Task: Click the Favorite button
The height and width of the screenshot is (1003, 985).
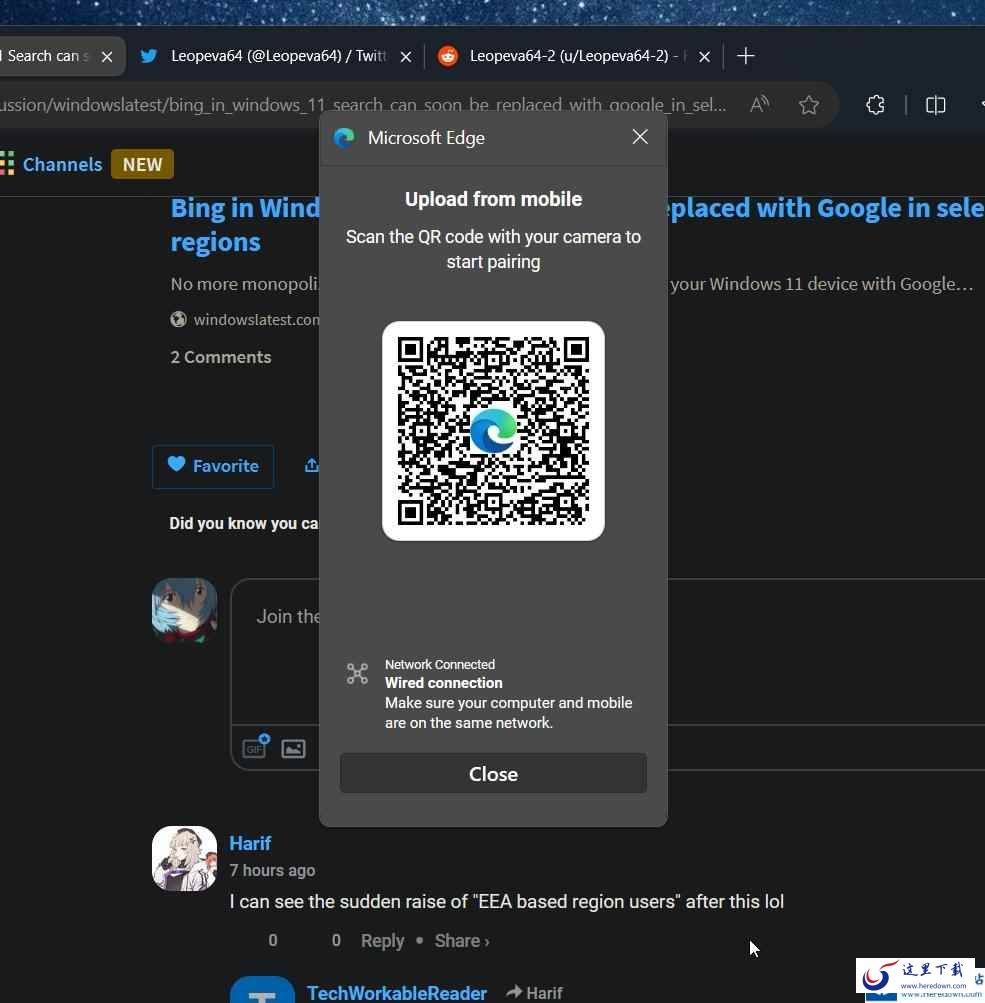Action: (213, 466)
